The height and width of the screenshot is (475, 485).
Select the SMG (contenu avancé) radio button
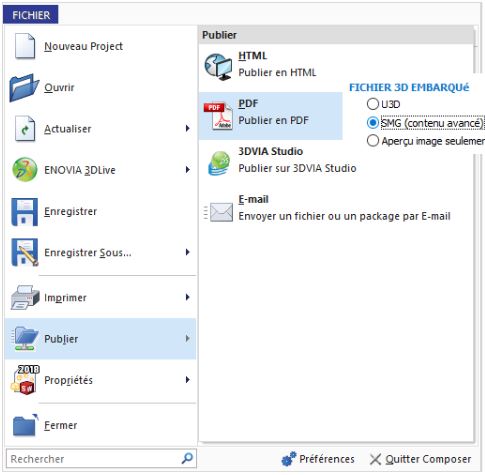tap(373, 123)
